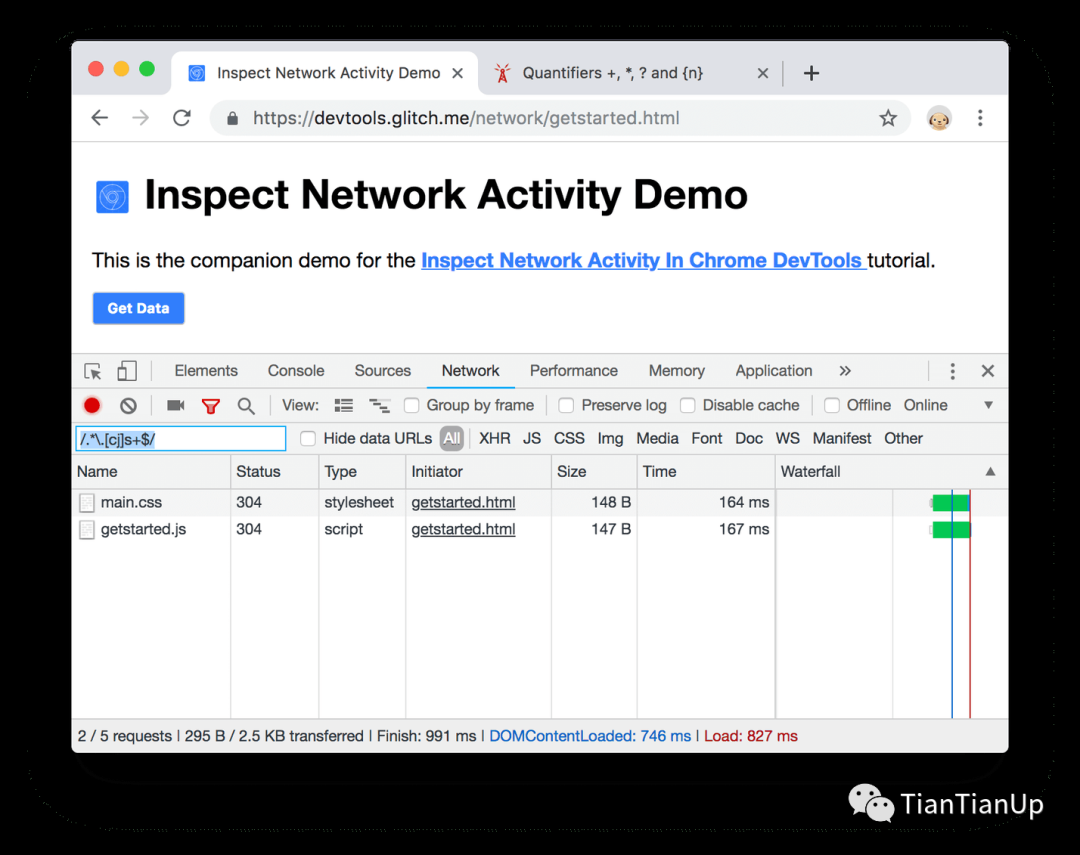Close the Quantifiers tab
1080x855 pixels.
click(x=762, y=73)
